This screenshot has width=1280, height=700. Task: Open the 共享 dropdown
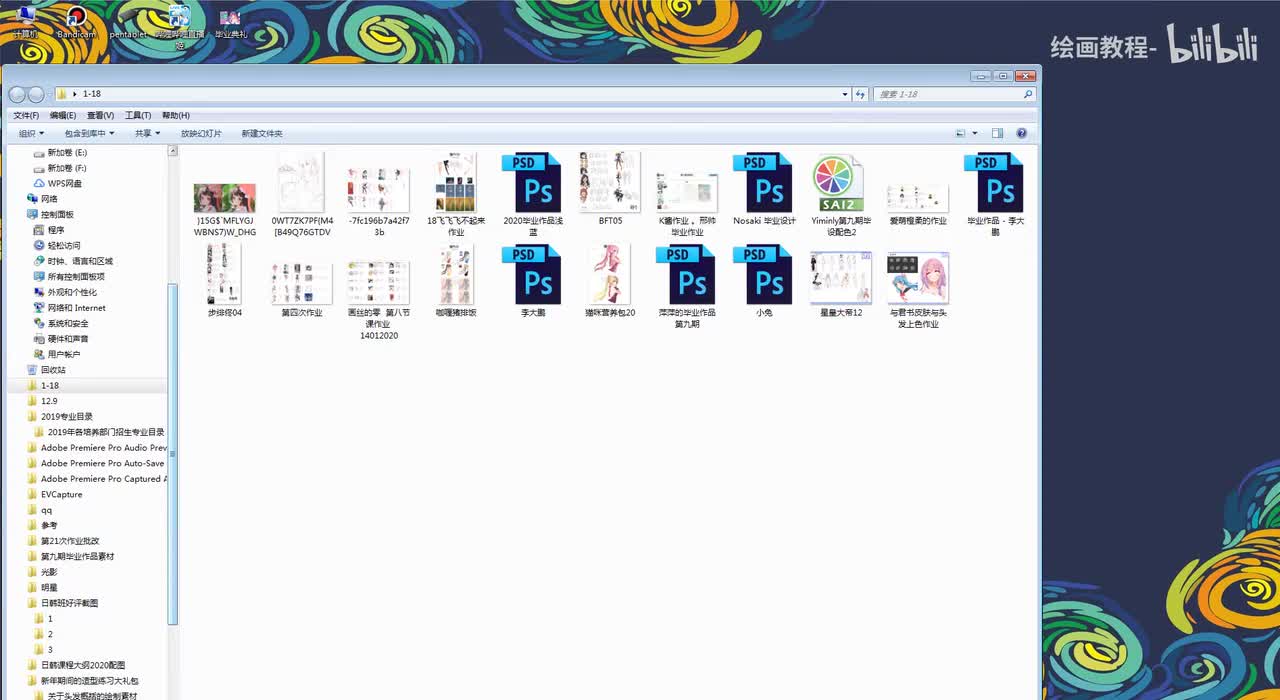tap(147, 133)
